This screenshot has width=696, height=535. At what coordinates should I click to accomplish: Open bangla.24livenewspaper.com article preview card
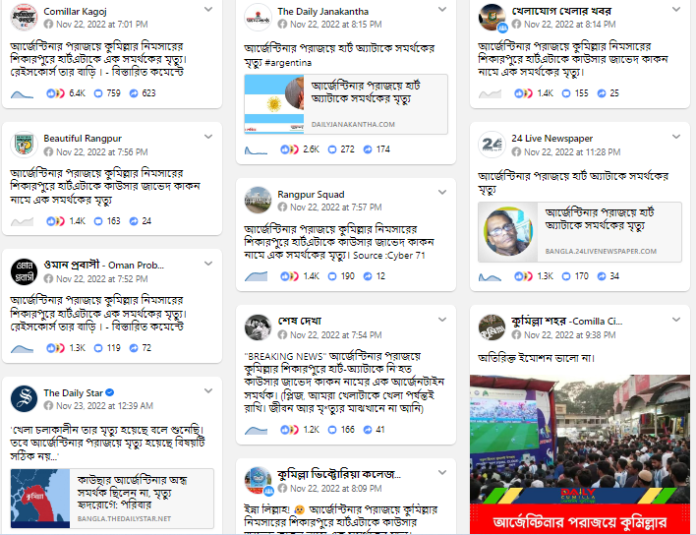pos(580,232)
